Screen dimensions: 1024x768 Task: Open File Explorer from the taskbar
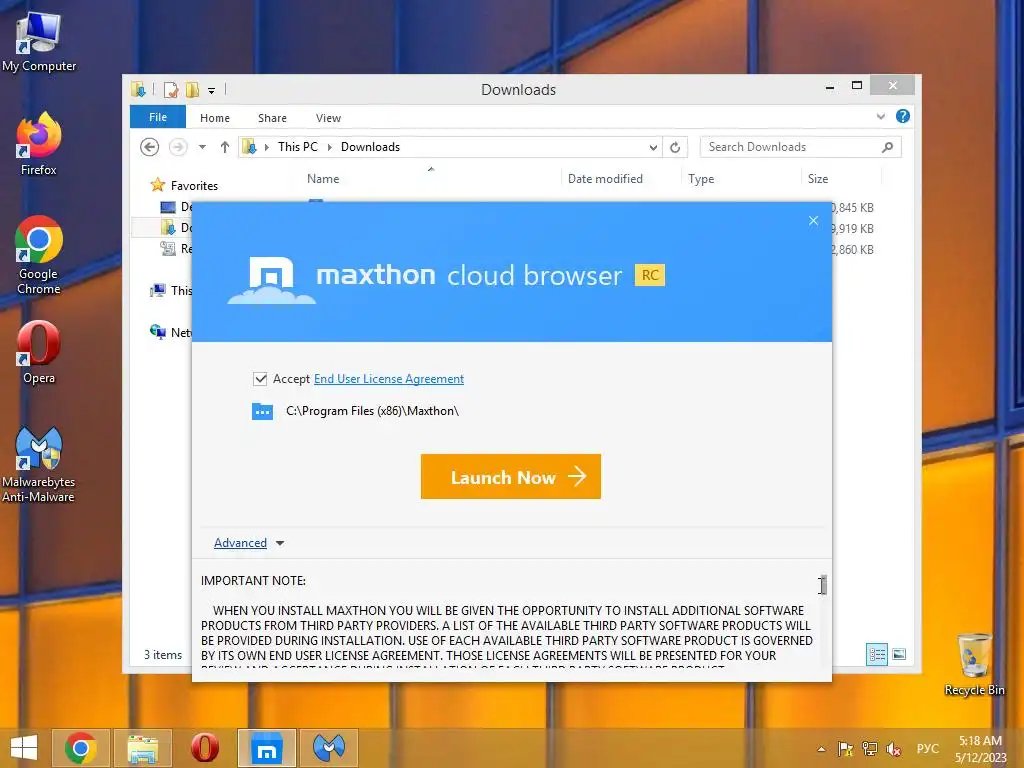(x=143, y=748)
